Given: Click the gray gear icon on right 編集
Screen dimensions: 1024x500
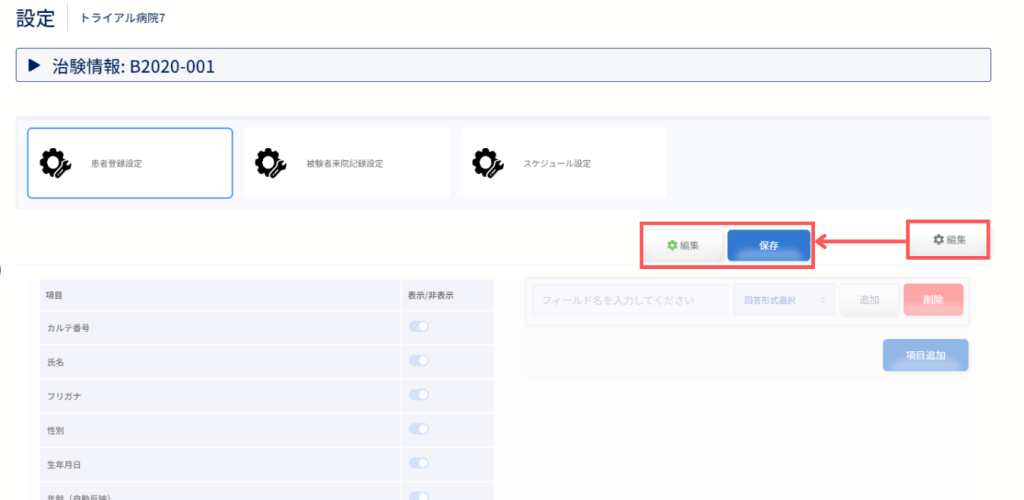Looking at the screenshot, I should (938, 240).
